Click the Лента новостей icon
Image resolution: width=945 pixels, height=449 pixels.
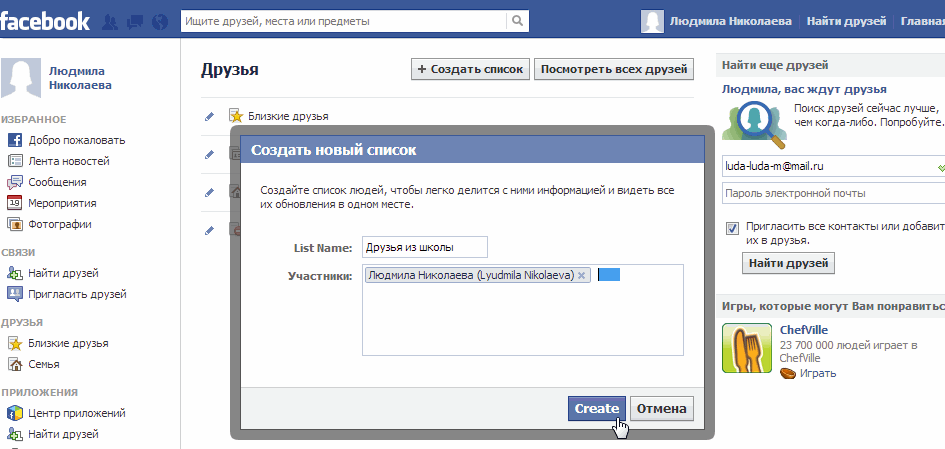click(14, 162)
